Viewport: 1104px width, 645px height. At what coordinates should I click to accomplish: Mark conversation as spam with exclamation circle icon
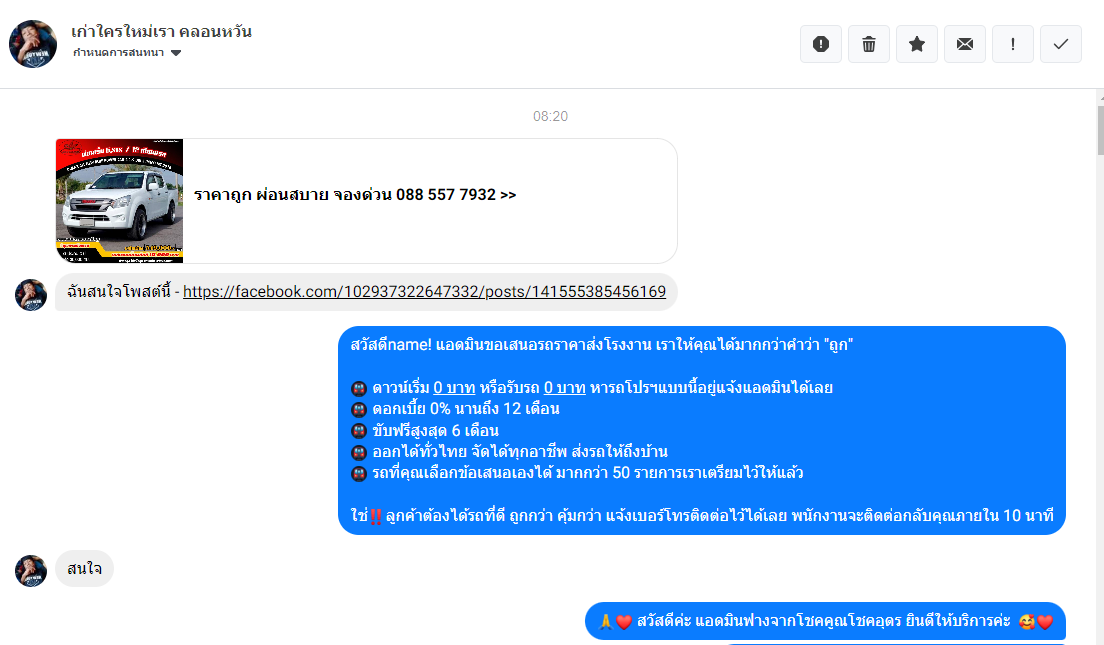[820, 44]
